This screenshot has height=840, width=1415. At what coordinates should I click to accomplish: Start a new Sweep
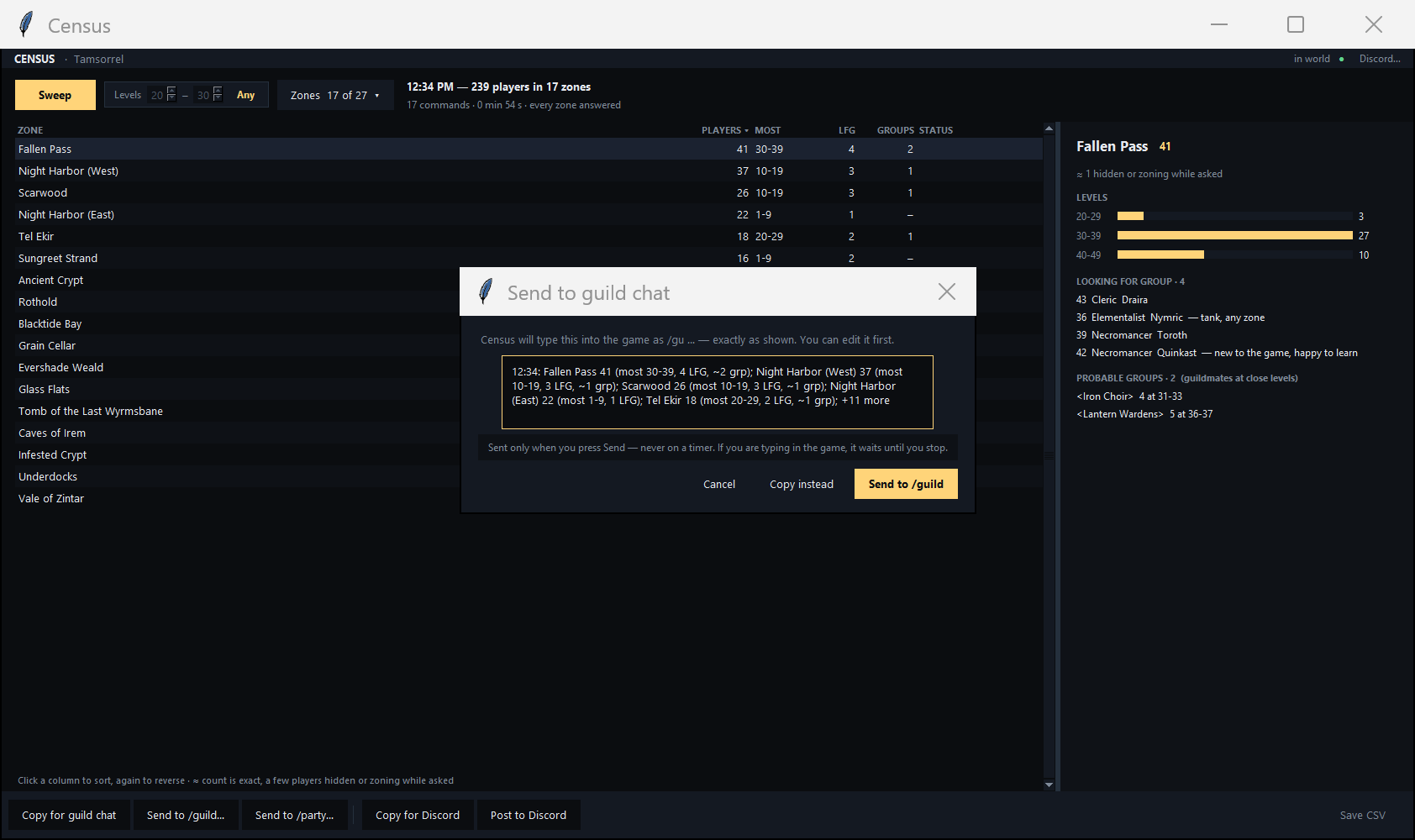[55, 95]
